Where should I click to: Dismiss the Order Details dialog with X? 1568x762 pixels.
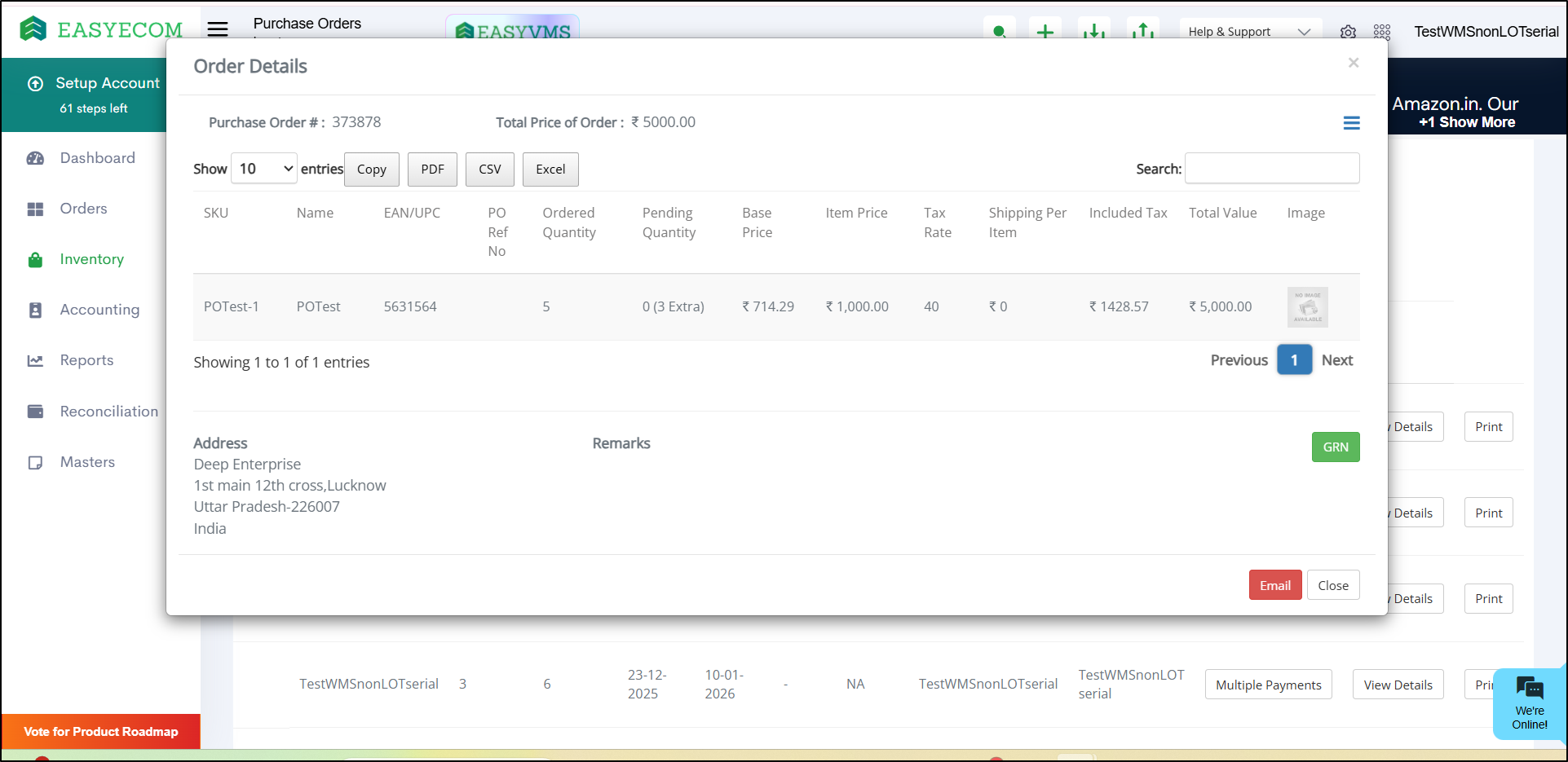1353,64
